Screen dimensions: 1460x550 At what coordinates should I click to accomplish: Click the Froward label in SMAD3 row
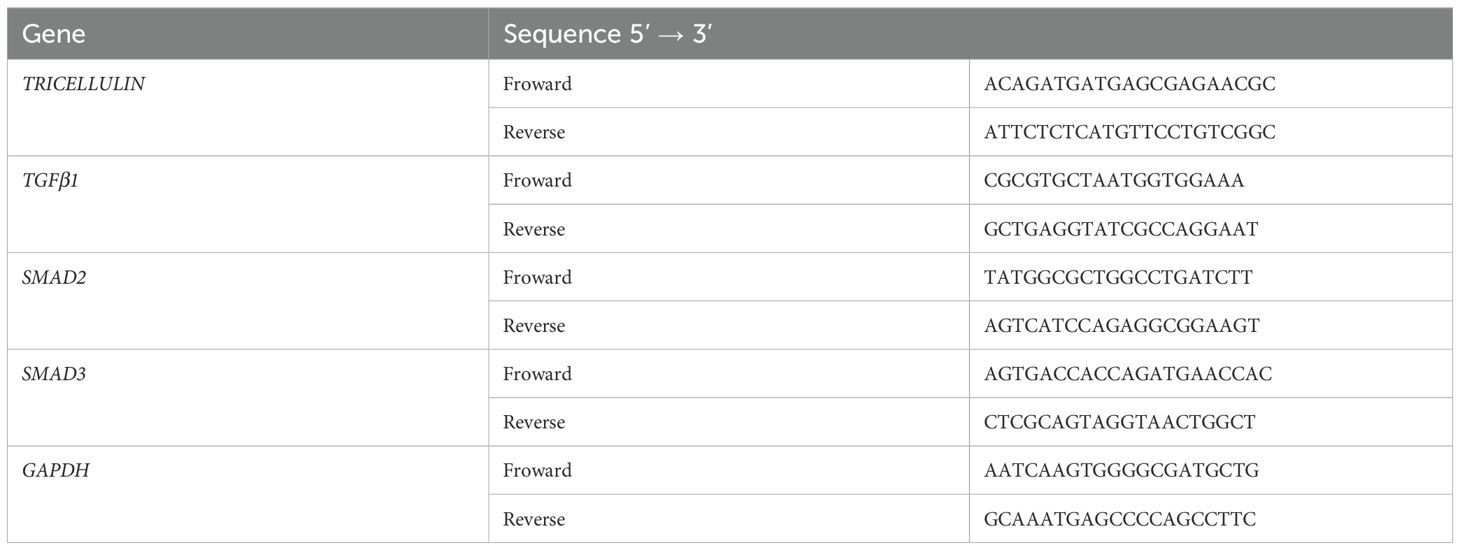click(537, 374)
